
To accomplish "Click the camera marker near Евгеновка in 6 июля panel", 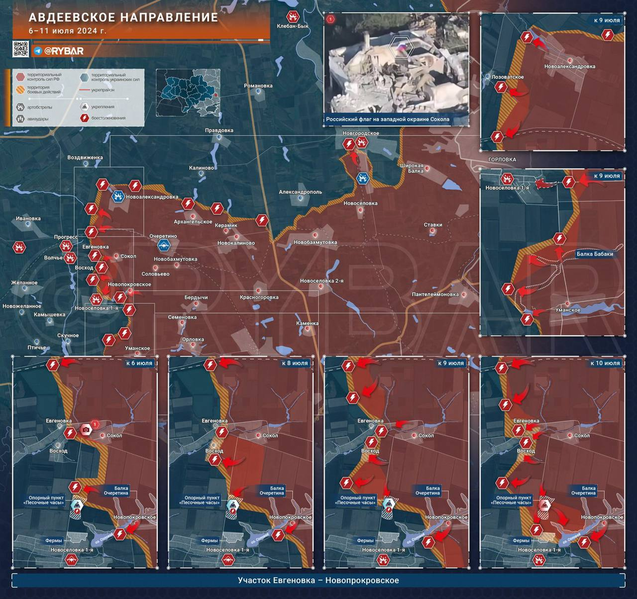I will [x=88, y=430].
